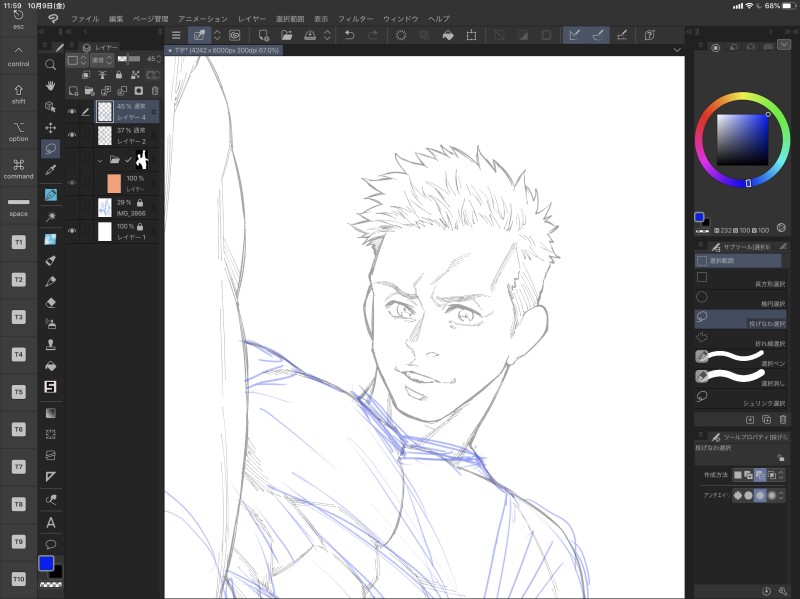Select the Text tool (A icon)
This screenshot has height=599, width=800.
[x=50, y=522]
